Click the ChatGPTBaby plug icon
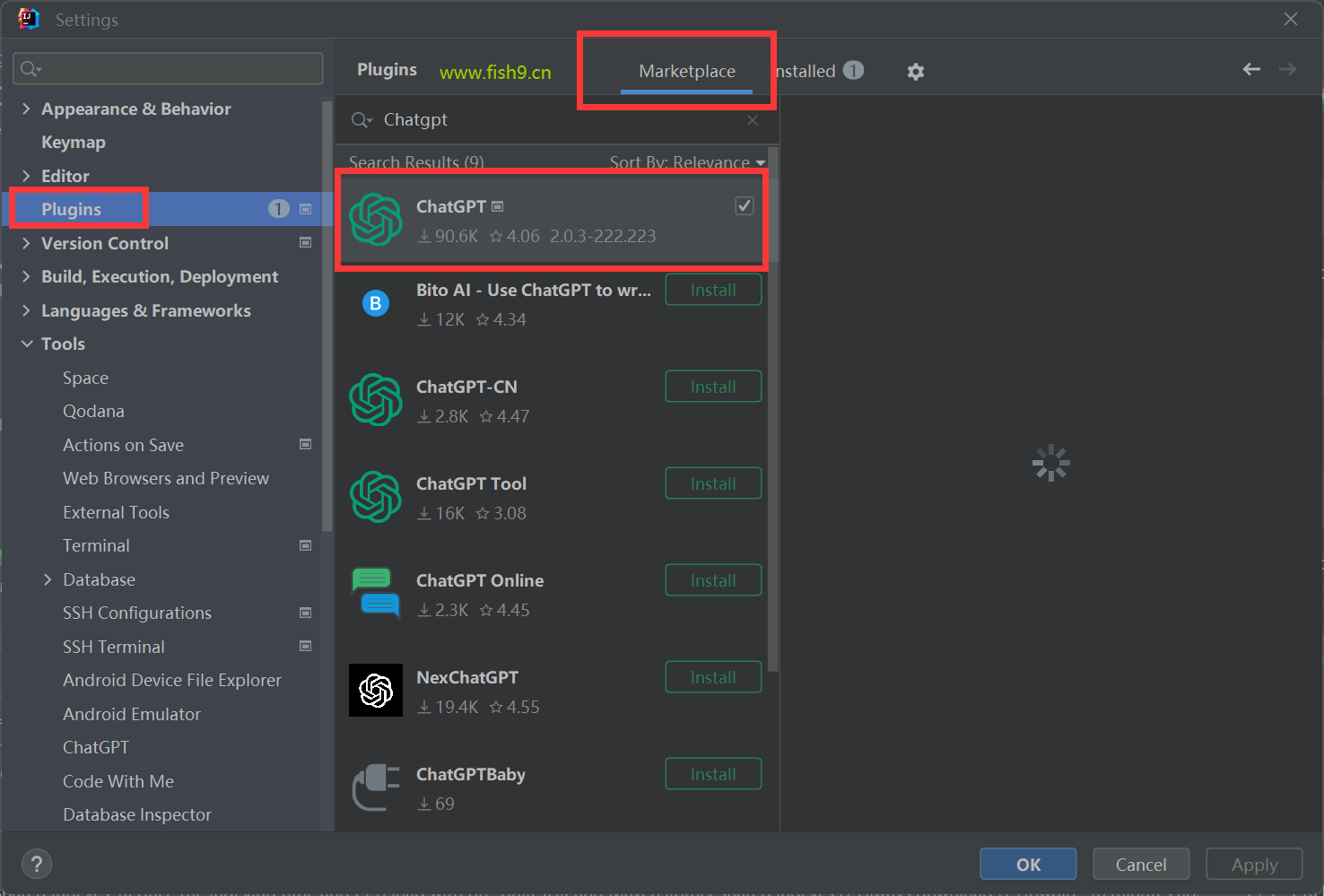The image size is (1324, 896). pyautogui.click(x=376, y=787)
